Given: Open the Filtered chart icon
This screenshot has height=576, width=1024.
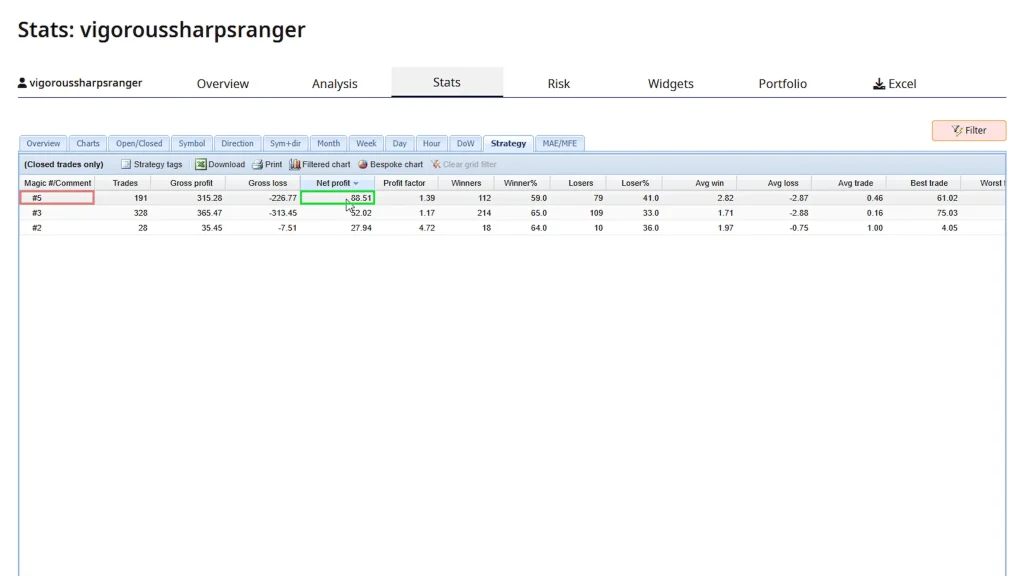Looking at the screenshot, I should [295, 164].
